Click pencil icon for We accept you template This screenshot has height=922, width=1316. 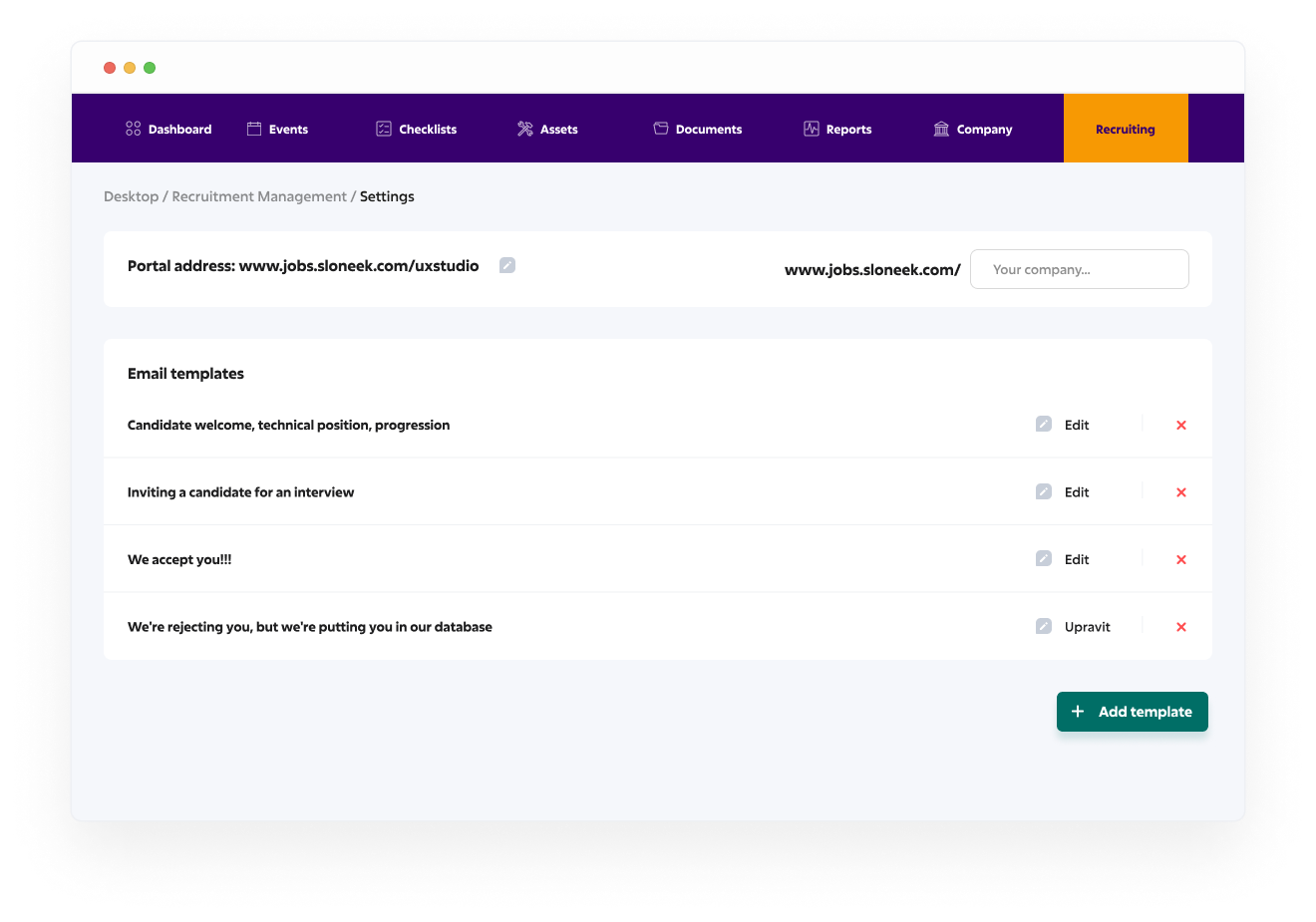pos(1043,559)
